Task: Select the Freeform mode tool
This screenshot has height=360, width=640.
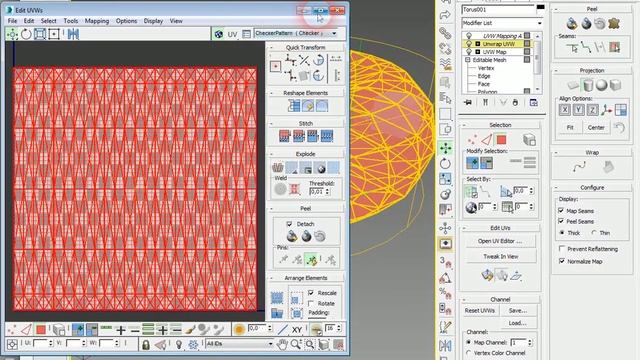Action: [x=54, y=34]
